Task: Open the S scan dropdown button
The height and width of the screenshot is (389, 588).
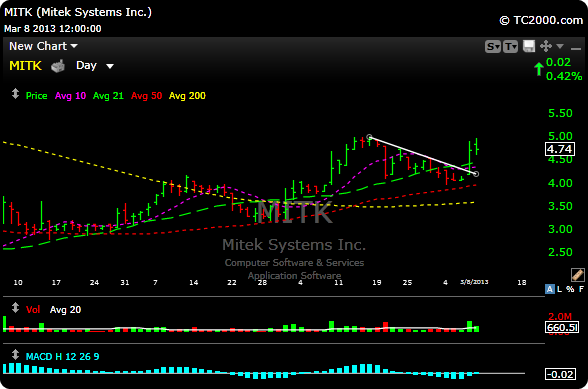Action: 493,47
